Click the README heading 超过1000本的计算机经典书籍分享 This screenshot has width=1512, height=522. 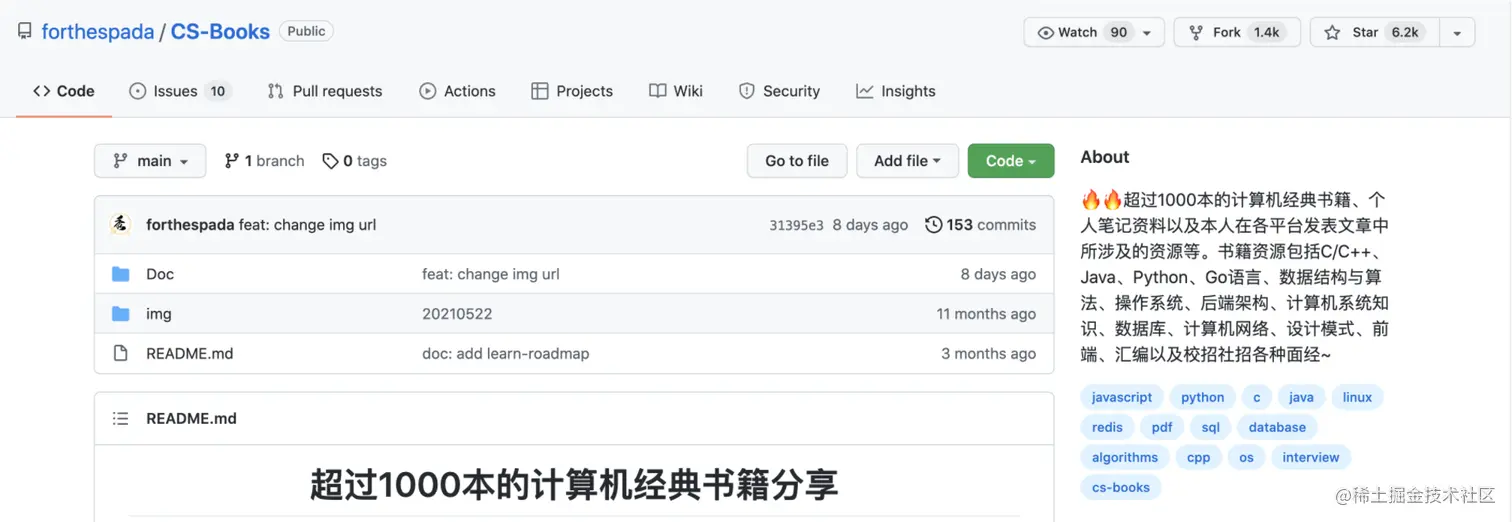click(x=574, y=484)
